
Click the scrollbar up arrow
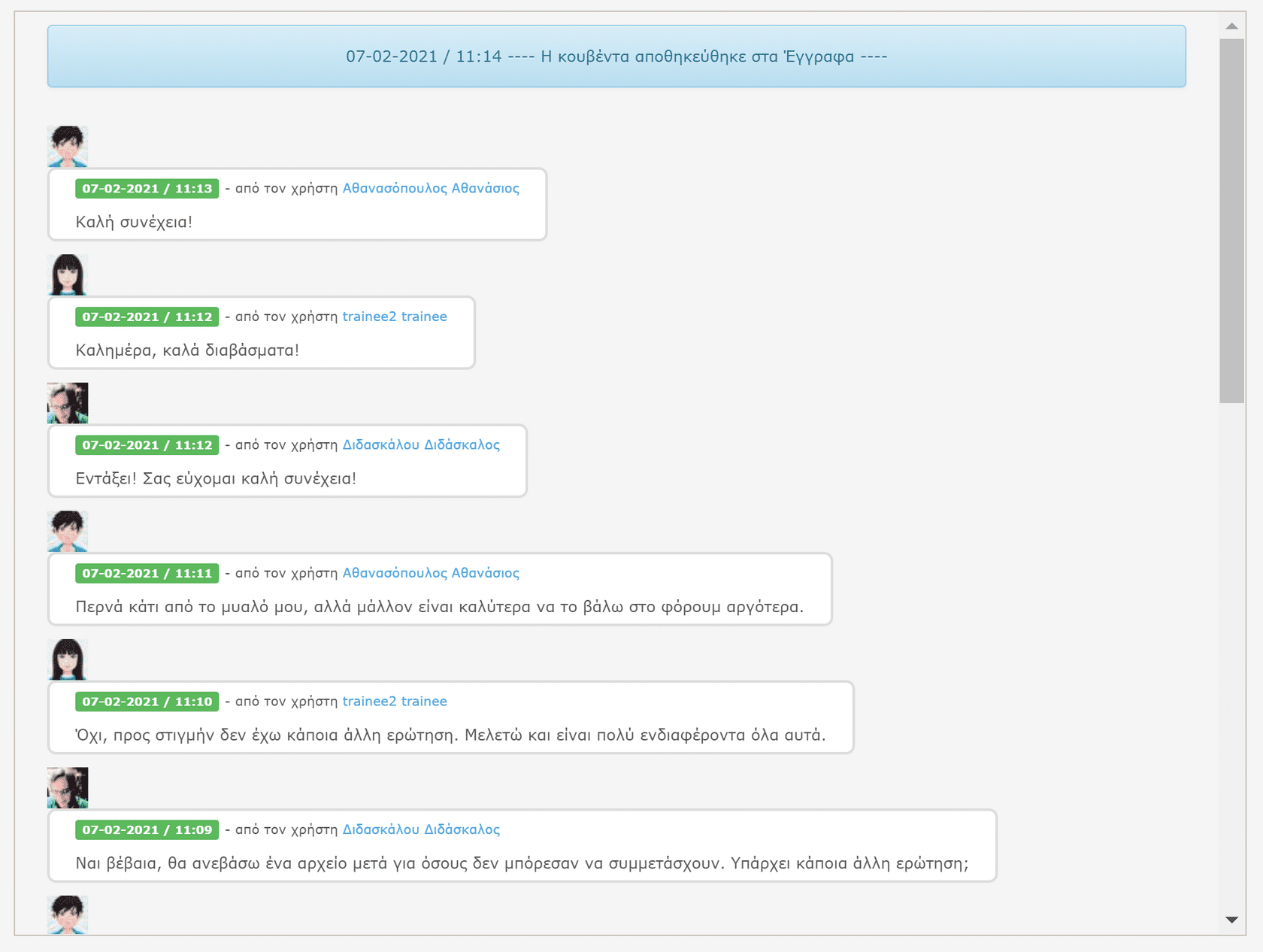(1231, 26)
